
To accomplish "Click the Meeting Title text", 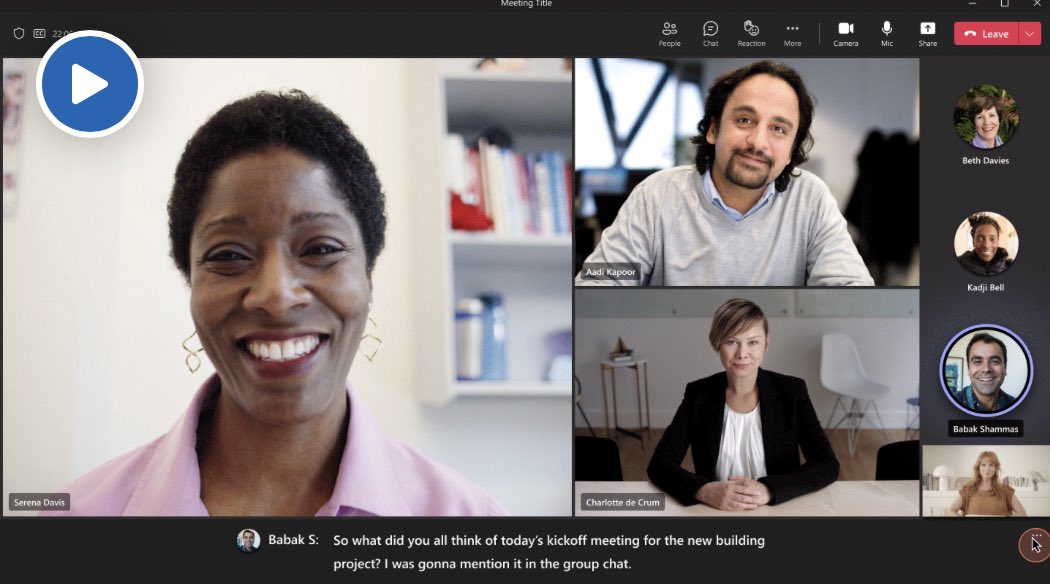I will coord(526,4).
